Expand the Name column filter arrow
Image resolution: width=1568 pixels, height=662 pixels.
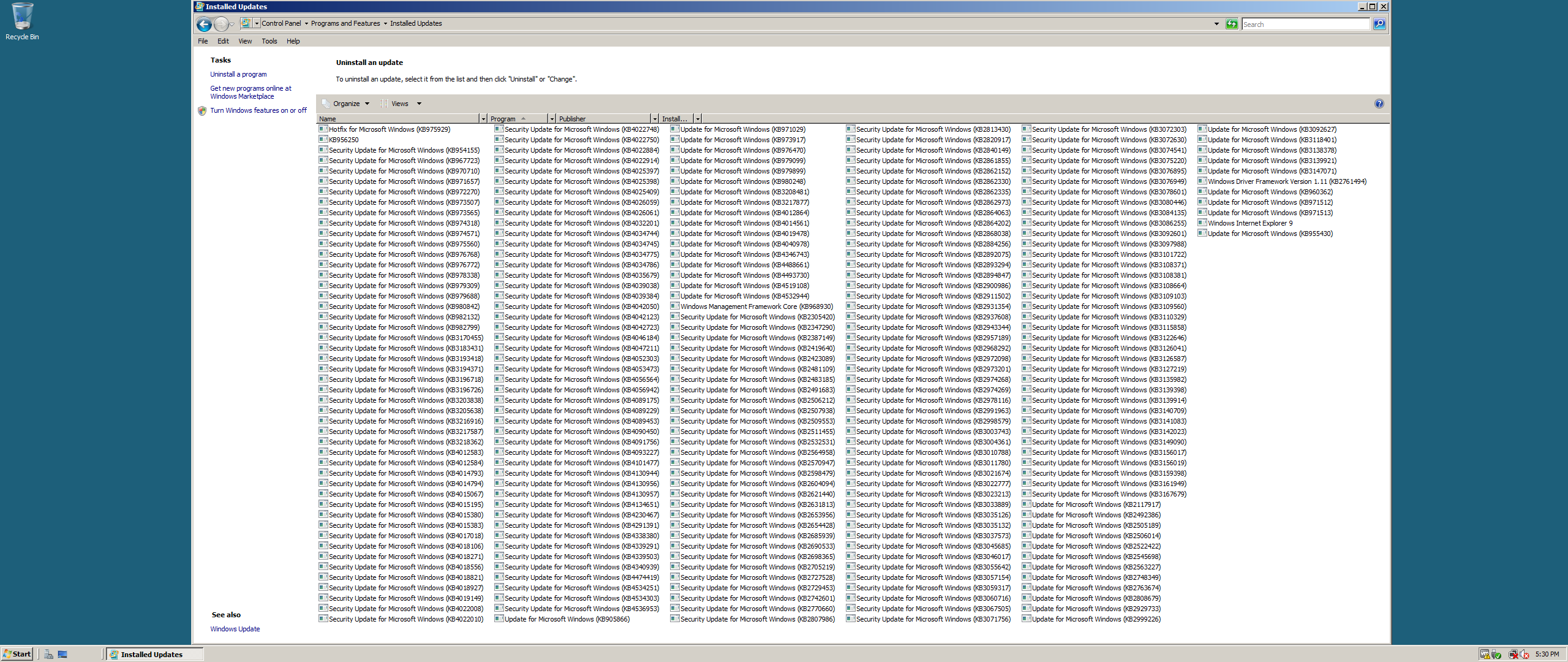coord(483,119)
